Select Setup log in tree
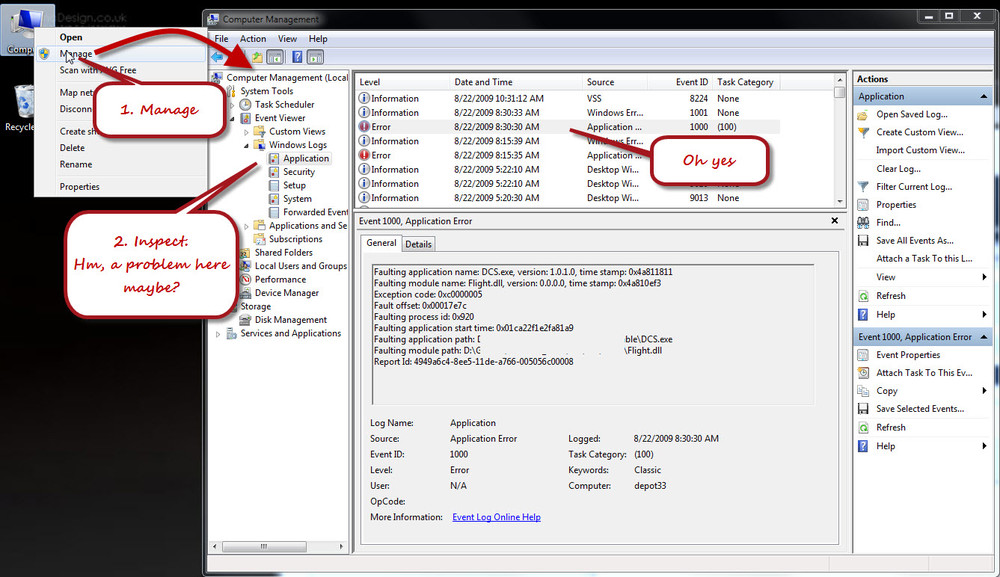This screenshot has height=577, width=1000. pos(294,185)
